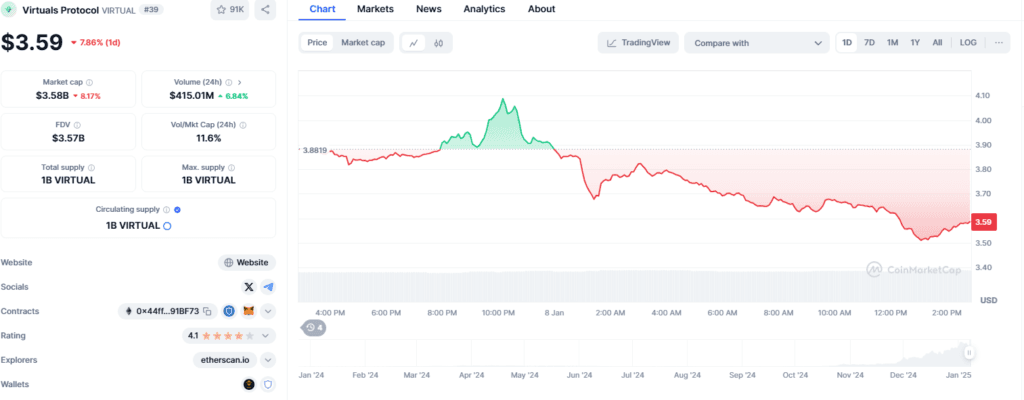Expand the 4.1 Rating dropdown
Image resolution: width=1024 pixels, height=400 pixels.
pos(266,336)
